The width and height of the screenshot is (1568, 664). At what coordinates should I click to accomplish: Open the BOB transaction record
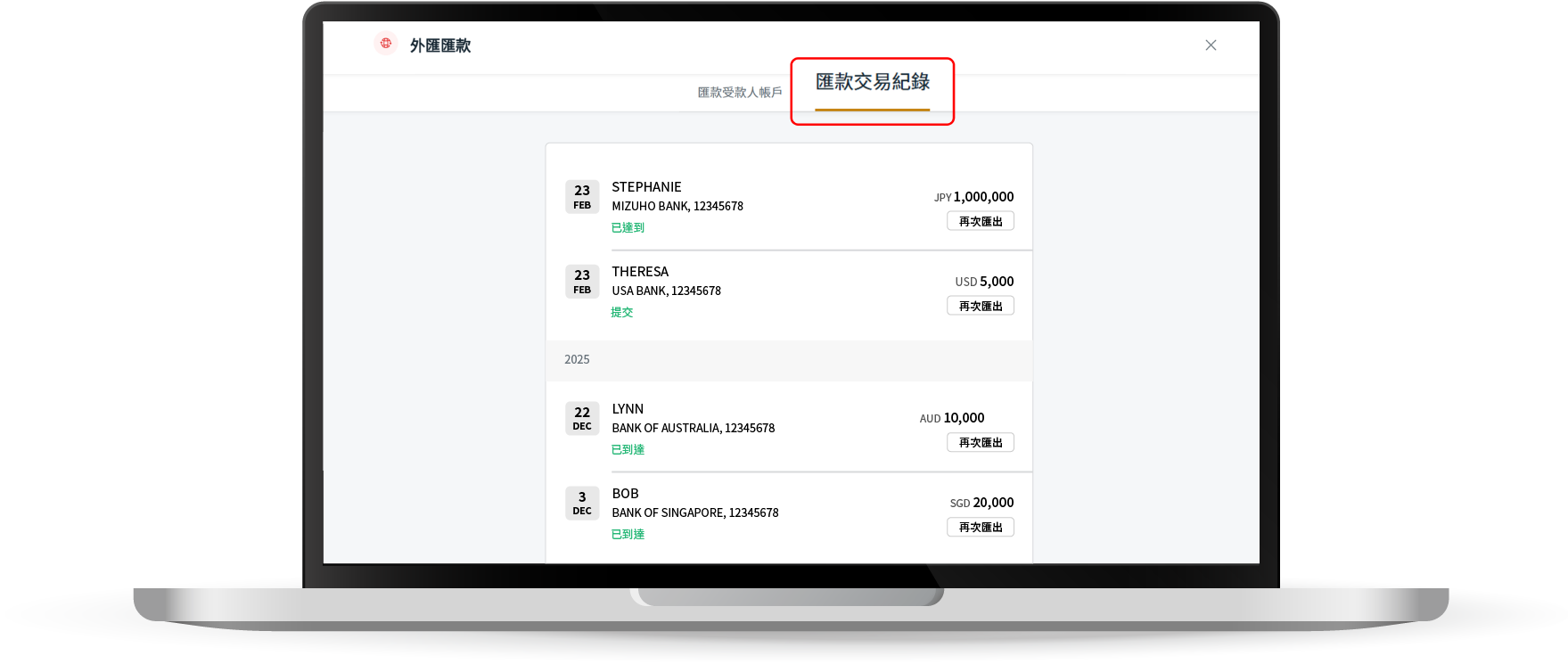[625, 494]
